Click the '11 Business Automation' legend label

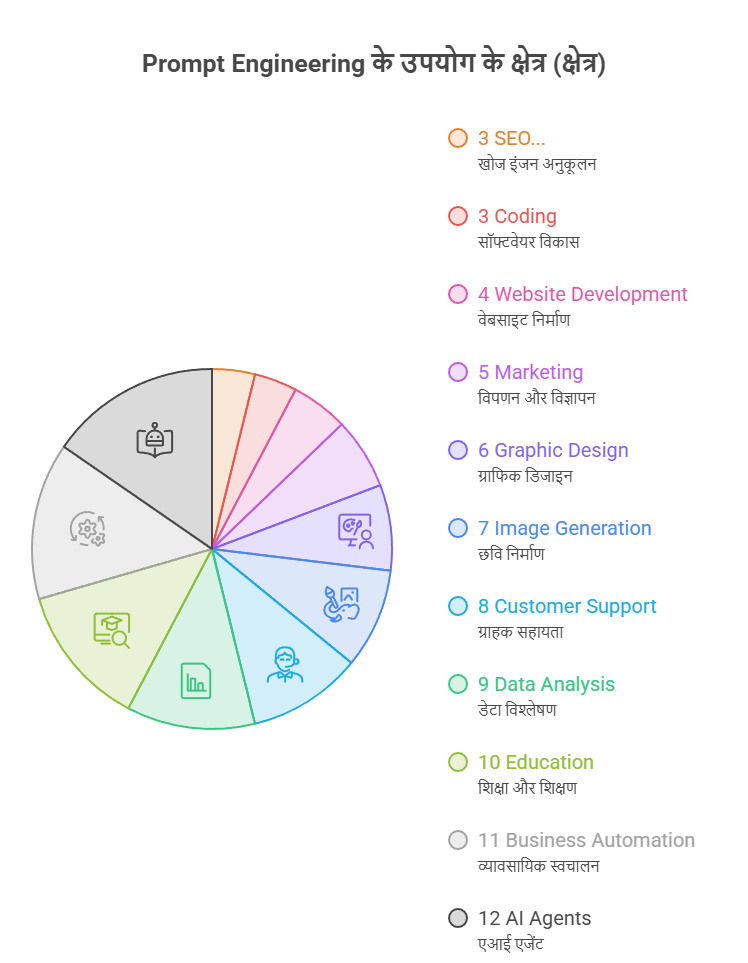pos(586,840)
